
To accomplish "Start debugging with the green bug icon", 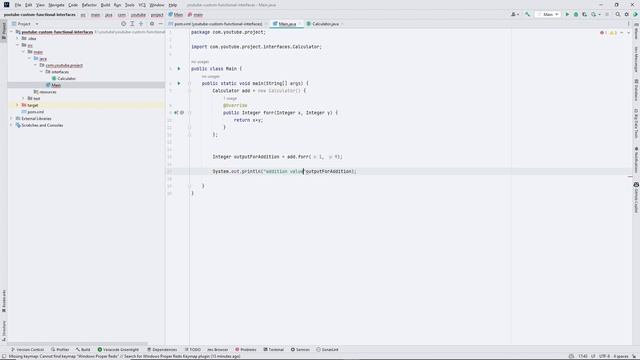I will (576, 14).
